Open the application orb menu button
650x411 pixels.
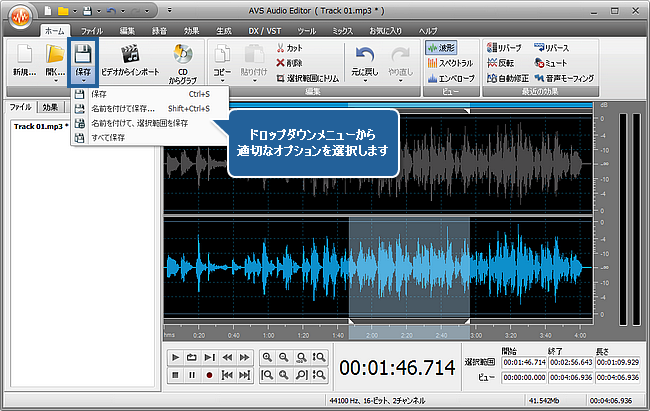tap(20, 17)
